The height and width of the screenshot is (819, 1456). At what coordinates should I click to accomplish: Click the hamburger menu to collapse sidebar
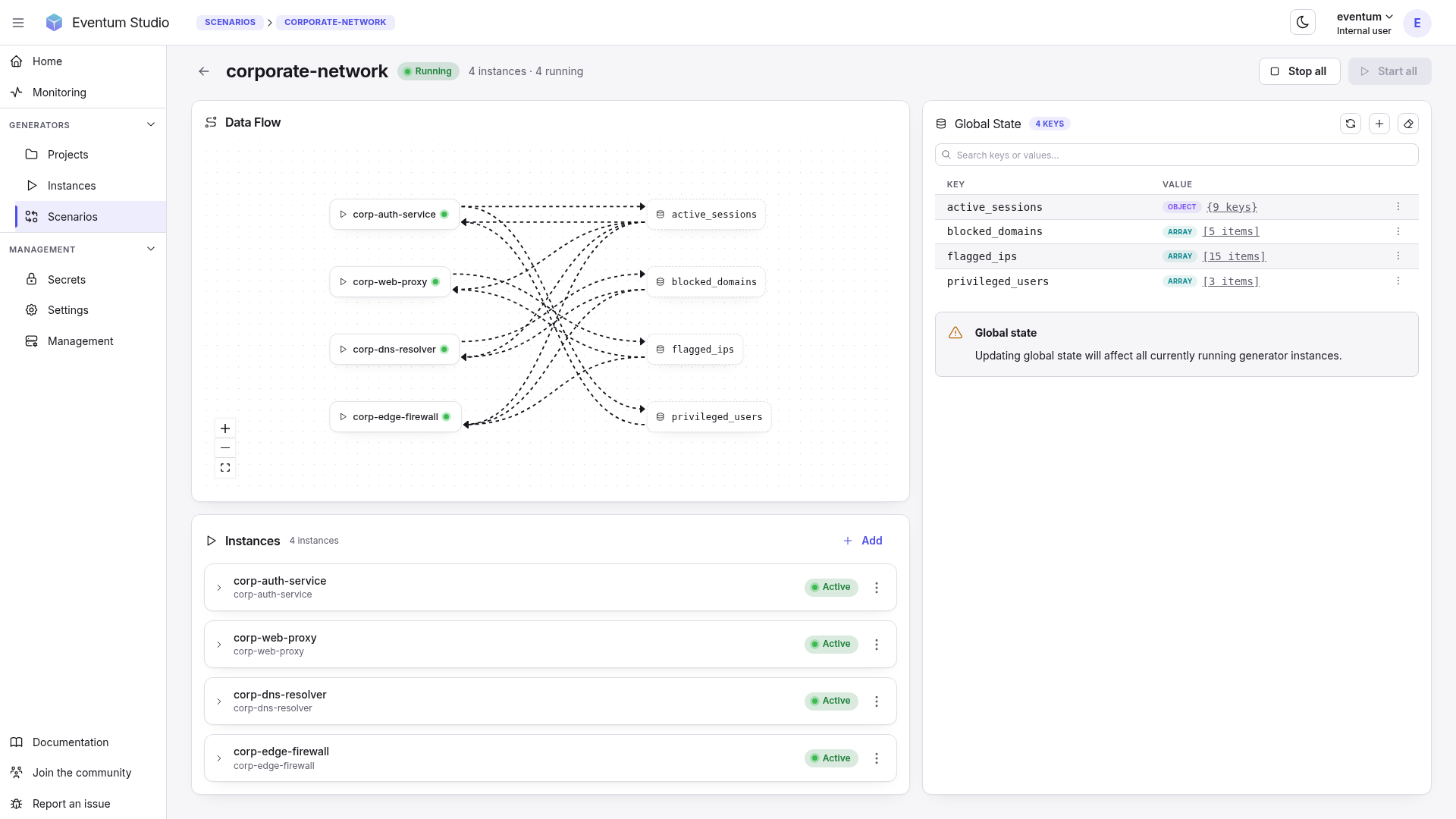[x=18, y=23]
